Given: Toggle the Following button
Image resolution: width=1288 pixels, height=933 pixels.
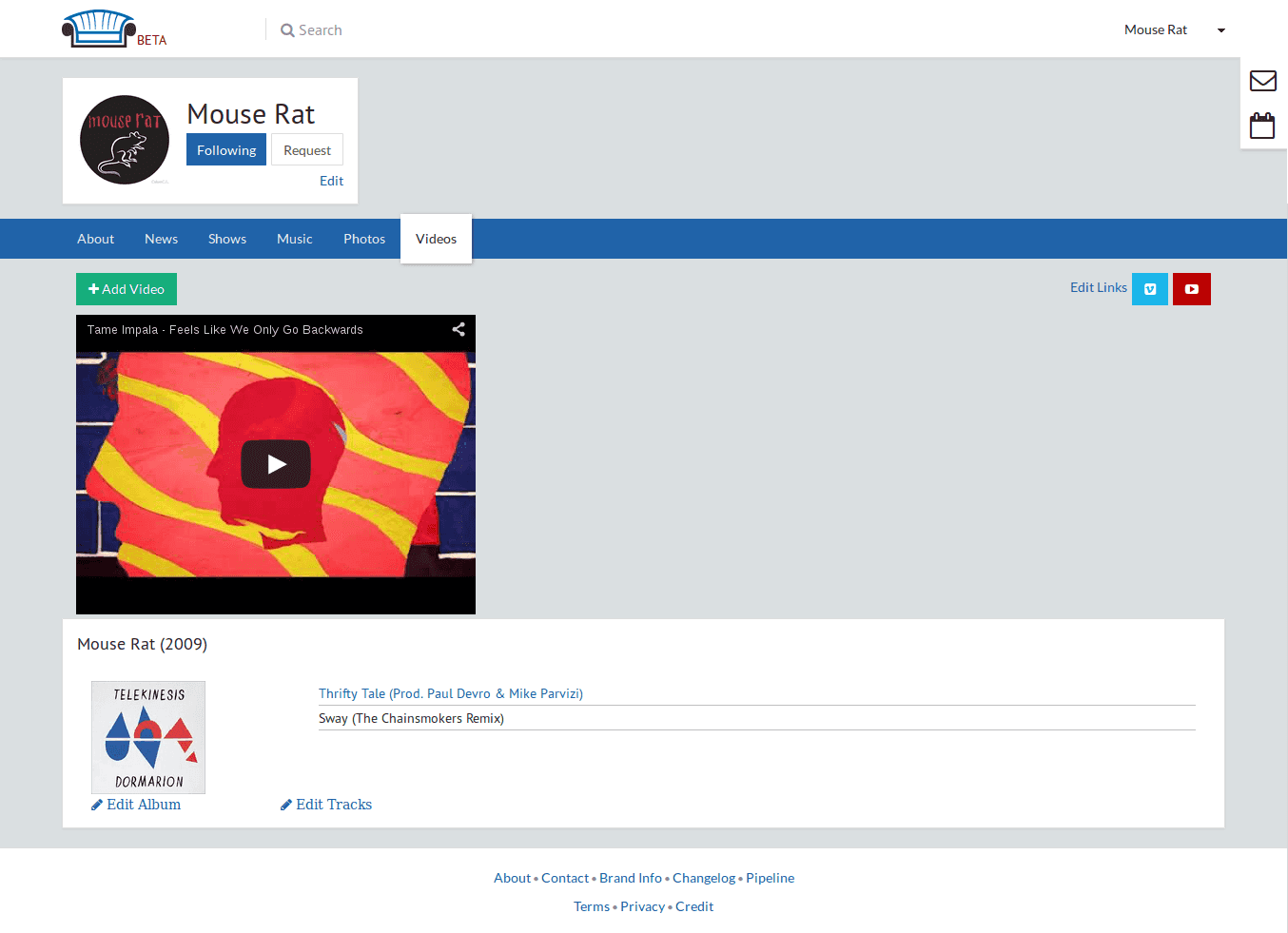Looking at the screenshot, I should coord(226,150).
